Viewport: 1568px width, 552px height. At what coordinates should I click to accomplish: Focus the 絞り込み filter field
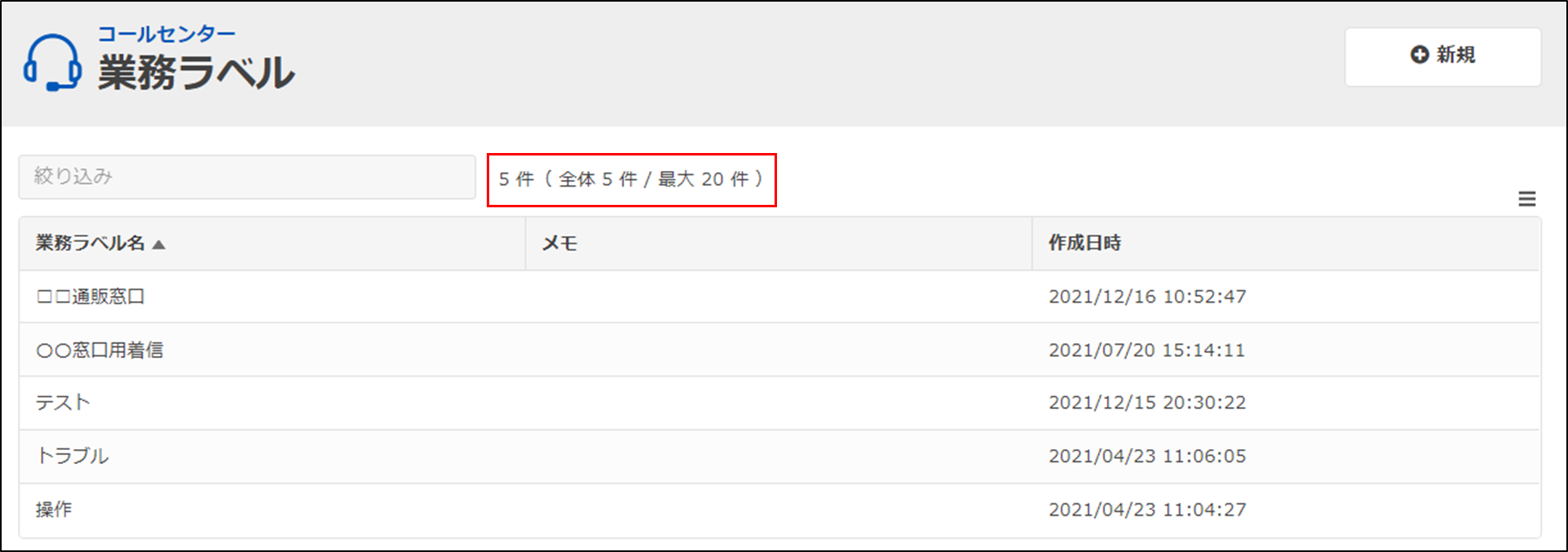(x=247, y=177)
